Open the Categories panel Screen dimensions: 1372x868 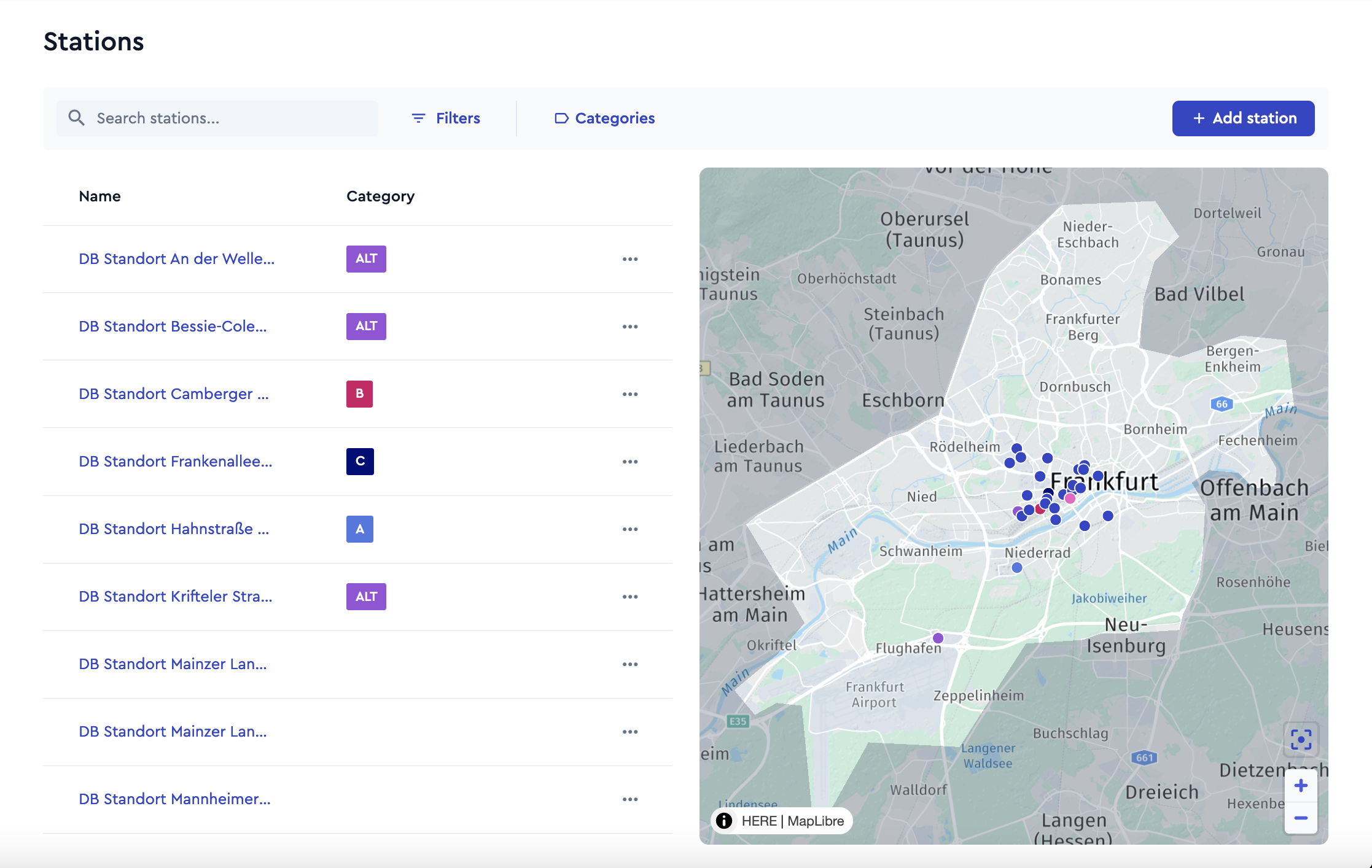coord(605,118)
